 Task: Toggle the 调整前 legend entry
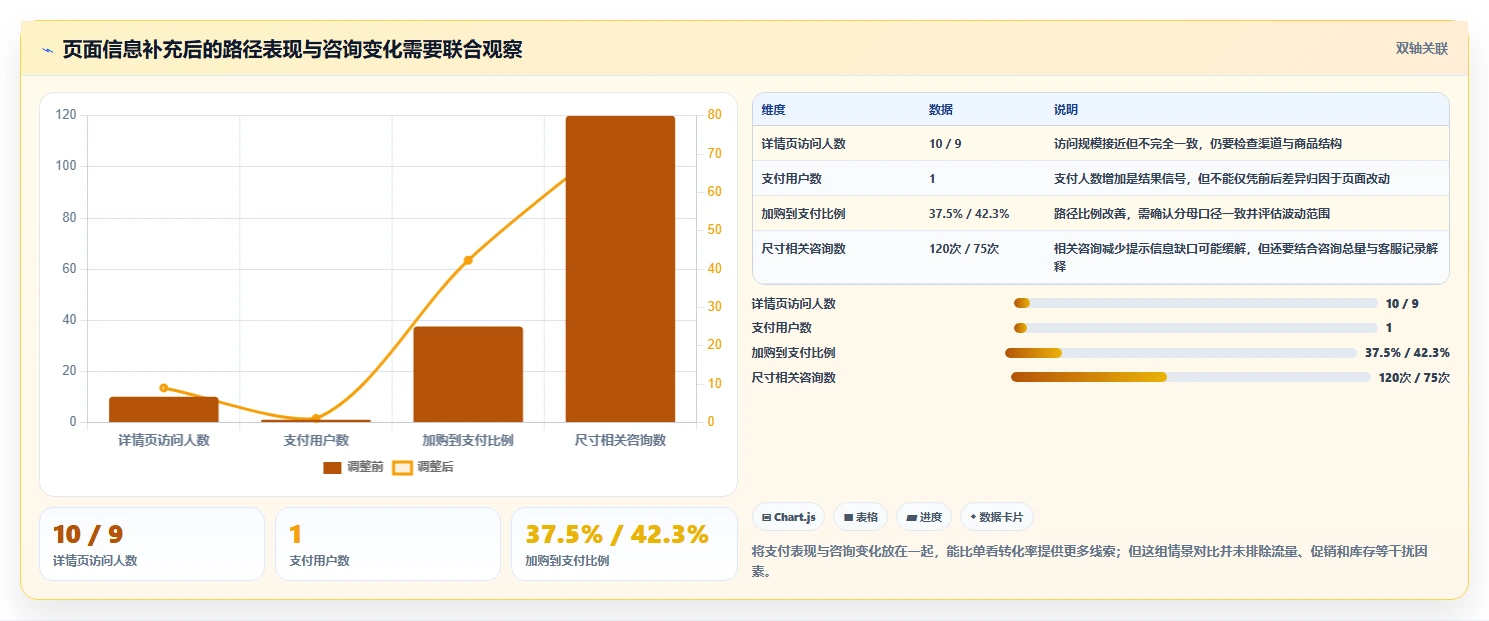click(x=353, y=467)
